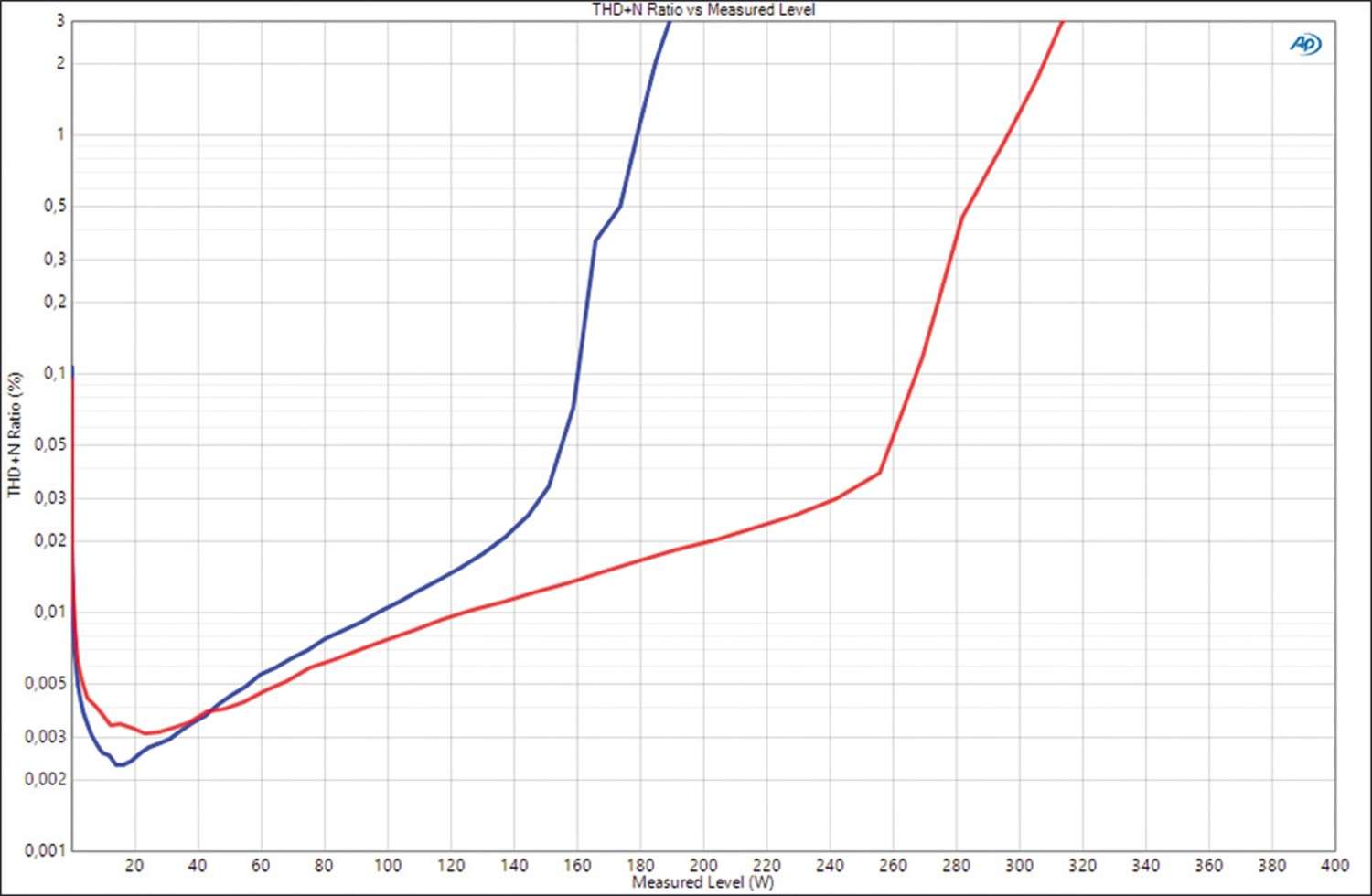
Task: Click y-axis tick label 0,1
Action: tap(55, 373)
